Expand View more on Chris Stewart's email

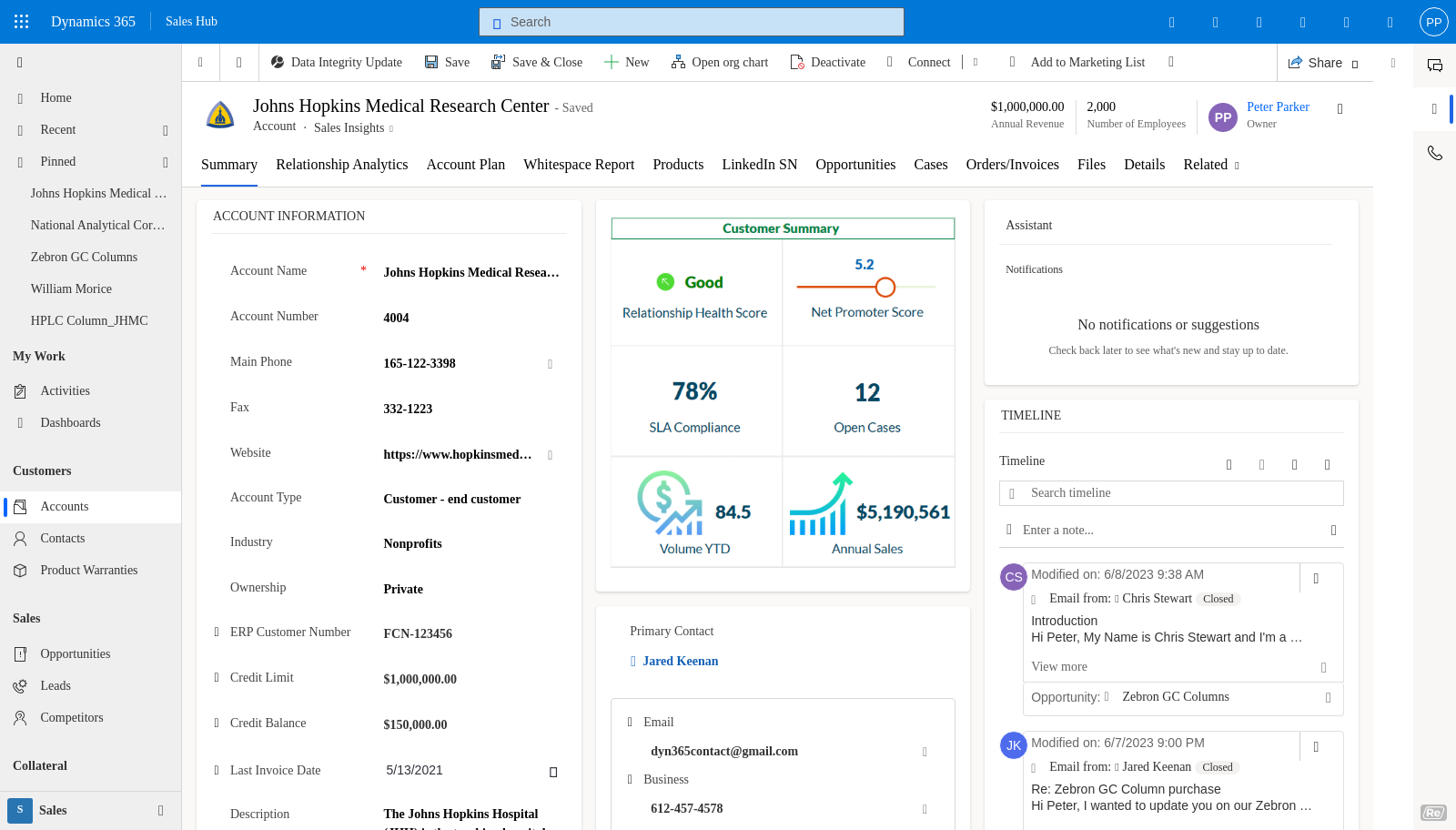pyautogui.click(x=1058, y=666)
